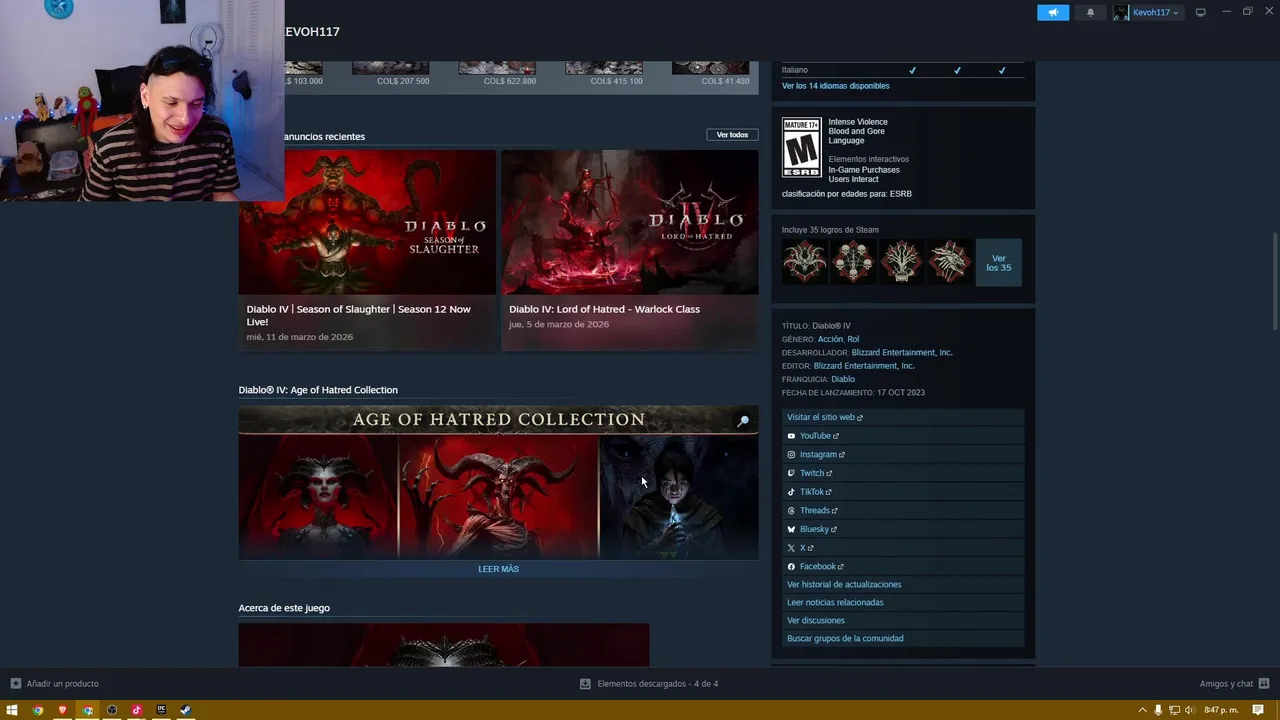
Task: Open 'Ver historial de actualizaciones'
Action: click(x=844, y=584)
